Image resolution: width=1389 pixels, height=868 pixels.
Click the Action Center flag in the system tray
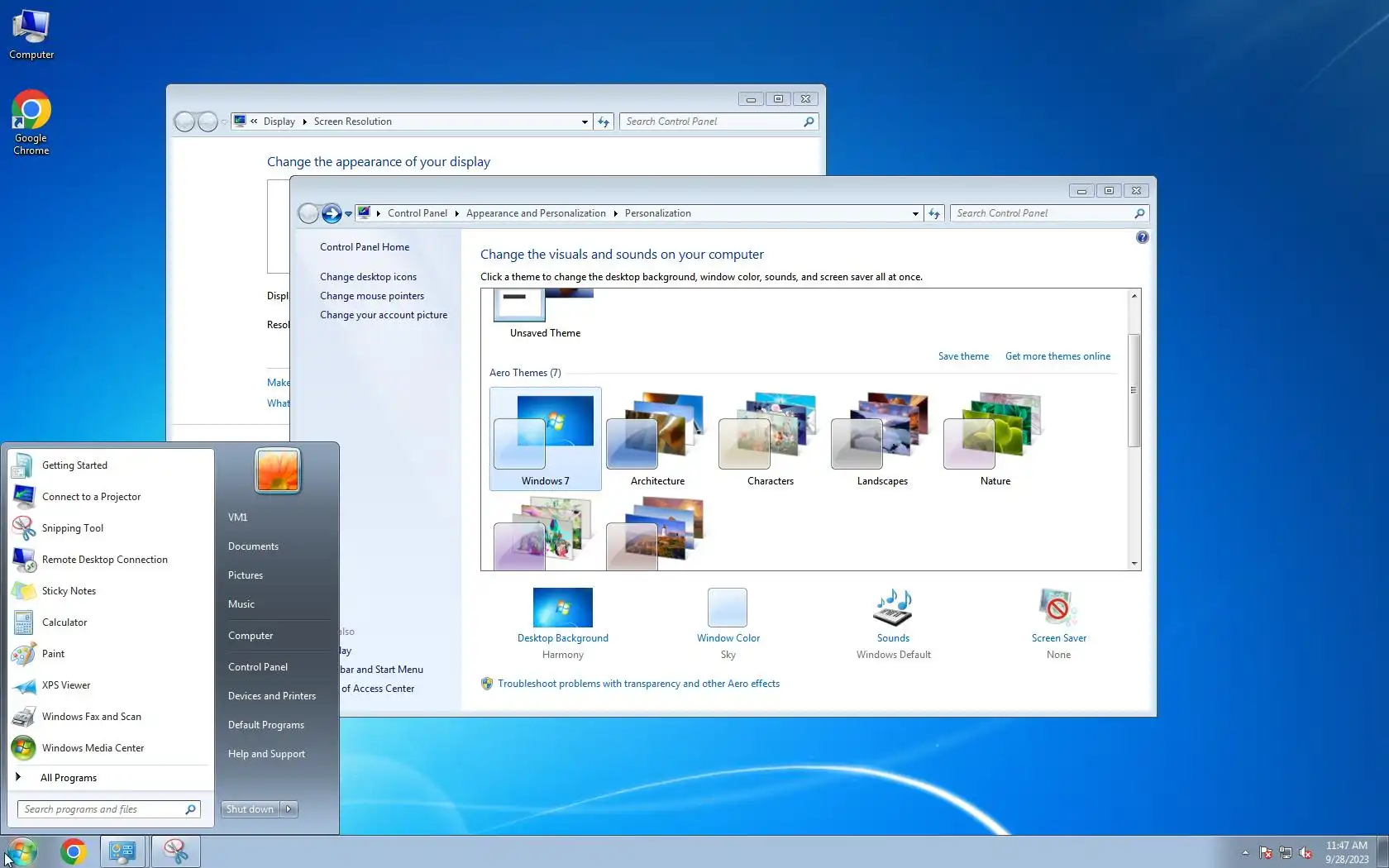coord(1265,852)
